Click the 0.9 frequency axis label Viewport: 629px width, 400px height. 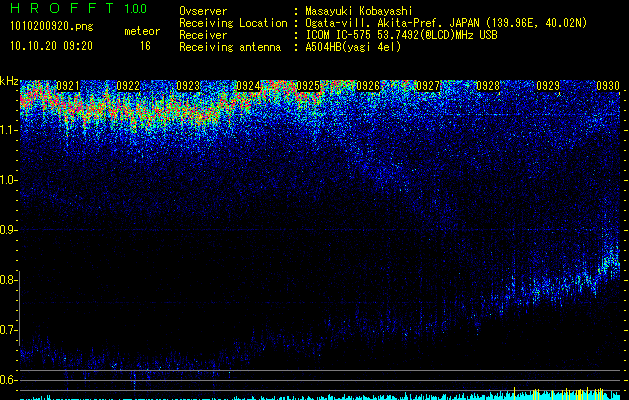[x=9, y=230]
